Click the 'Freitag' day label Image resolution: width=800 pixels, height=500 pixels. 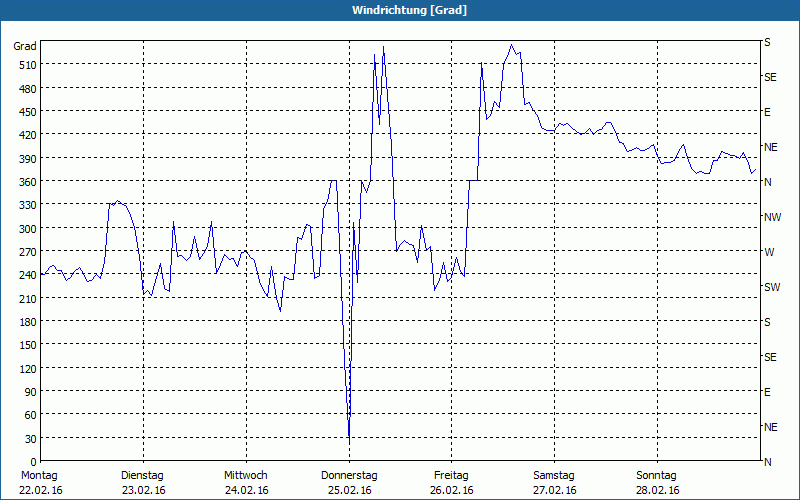(451, 476)
